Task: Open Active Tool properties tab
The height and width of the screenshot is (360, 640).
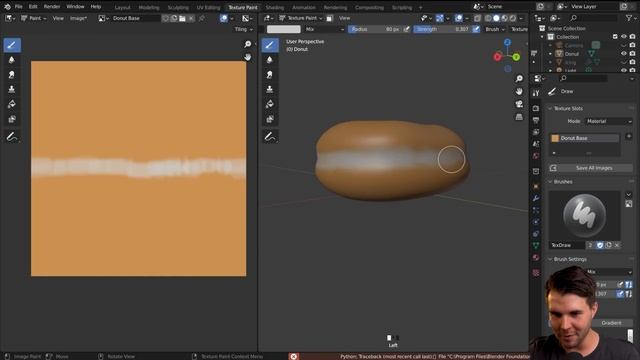Action: (x=536, y=93)
